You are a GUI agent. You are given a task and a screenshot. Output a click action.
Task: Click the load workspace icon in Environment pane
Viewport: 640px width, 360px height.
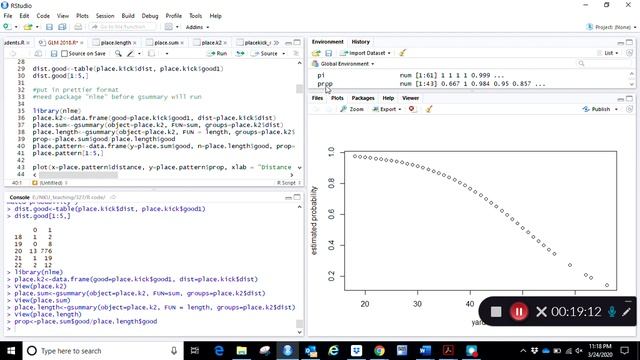316,53
